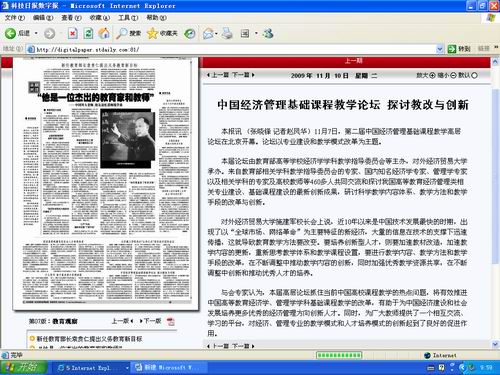
Task: Open the 收藏(A) menu
Action: [100, 18]
